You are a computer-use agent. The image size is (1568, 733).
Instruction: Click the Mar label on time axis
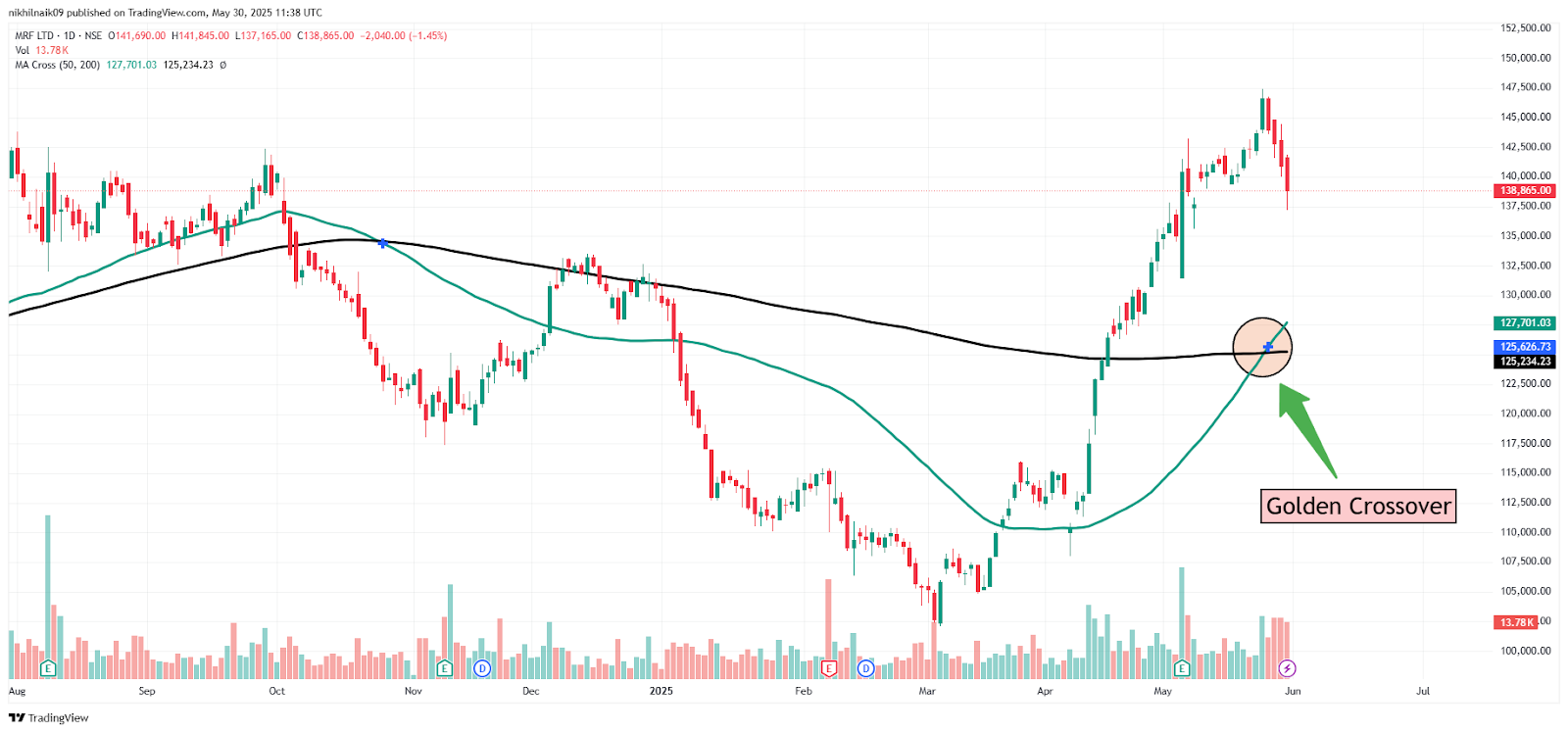tap(927, 691)
